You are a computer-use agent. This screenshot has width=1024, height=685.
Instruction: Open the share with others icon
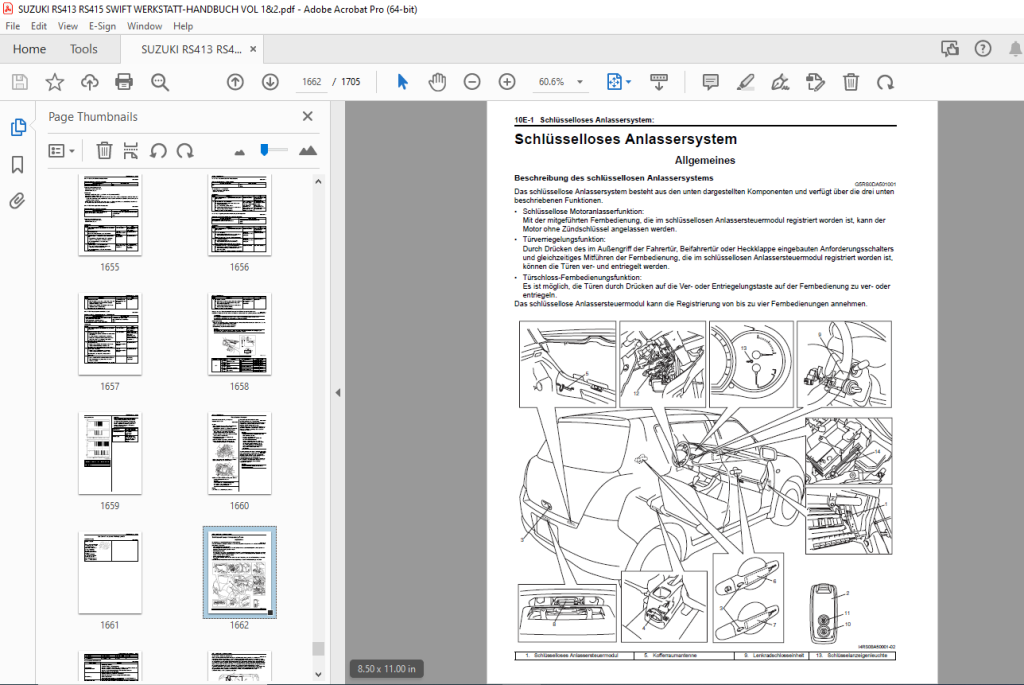click(x=950, y=49)
